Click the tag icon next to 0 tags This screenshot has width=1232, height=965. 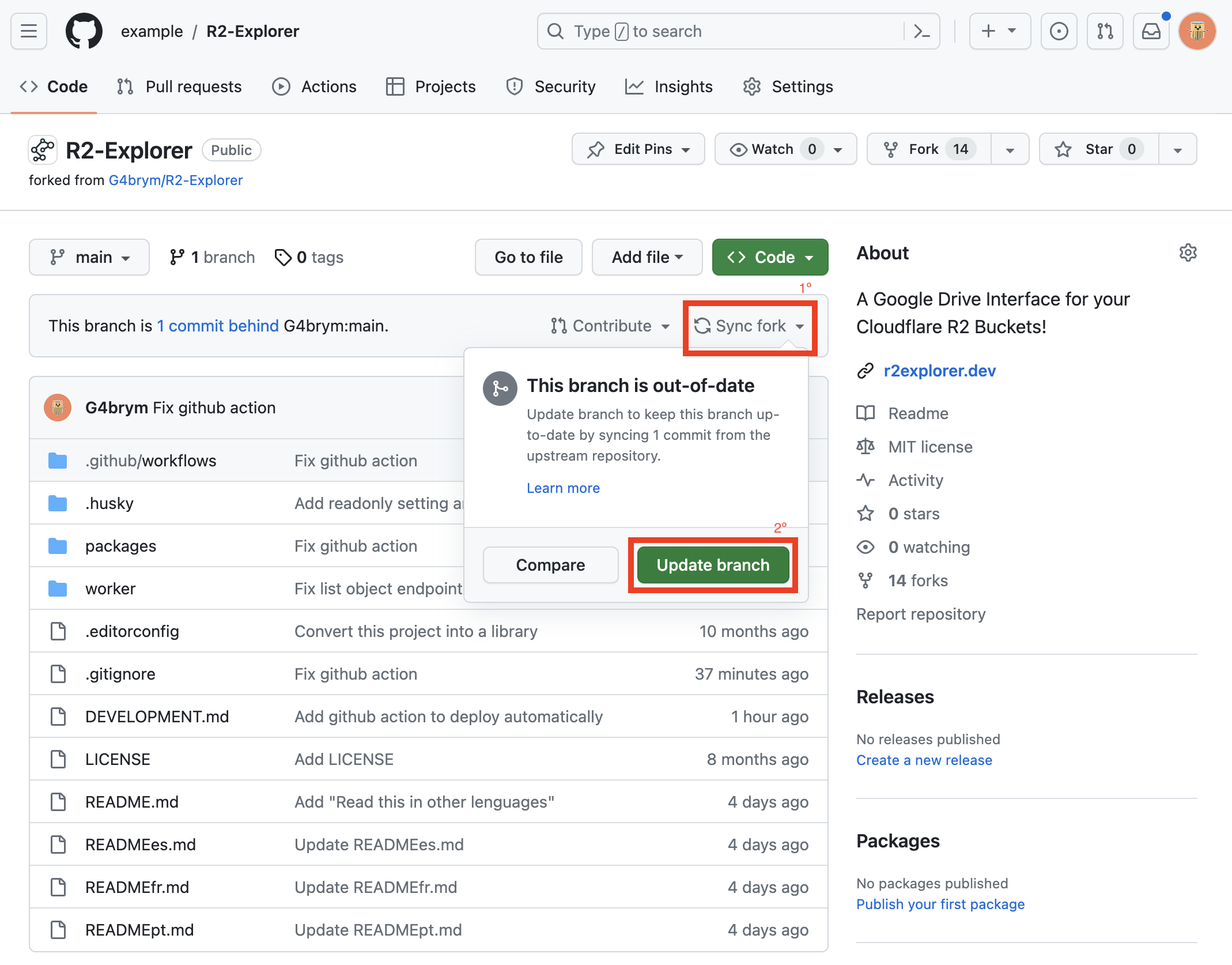pos(283,257)
